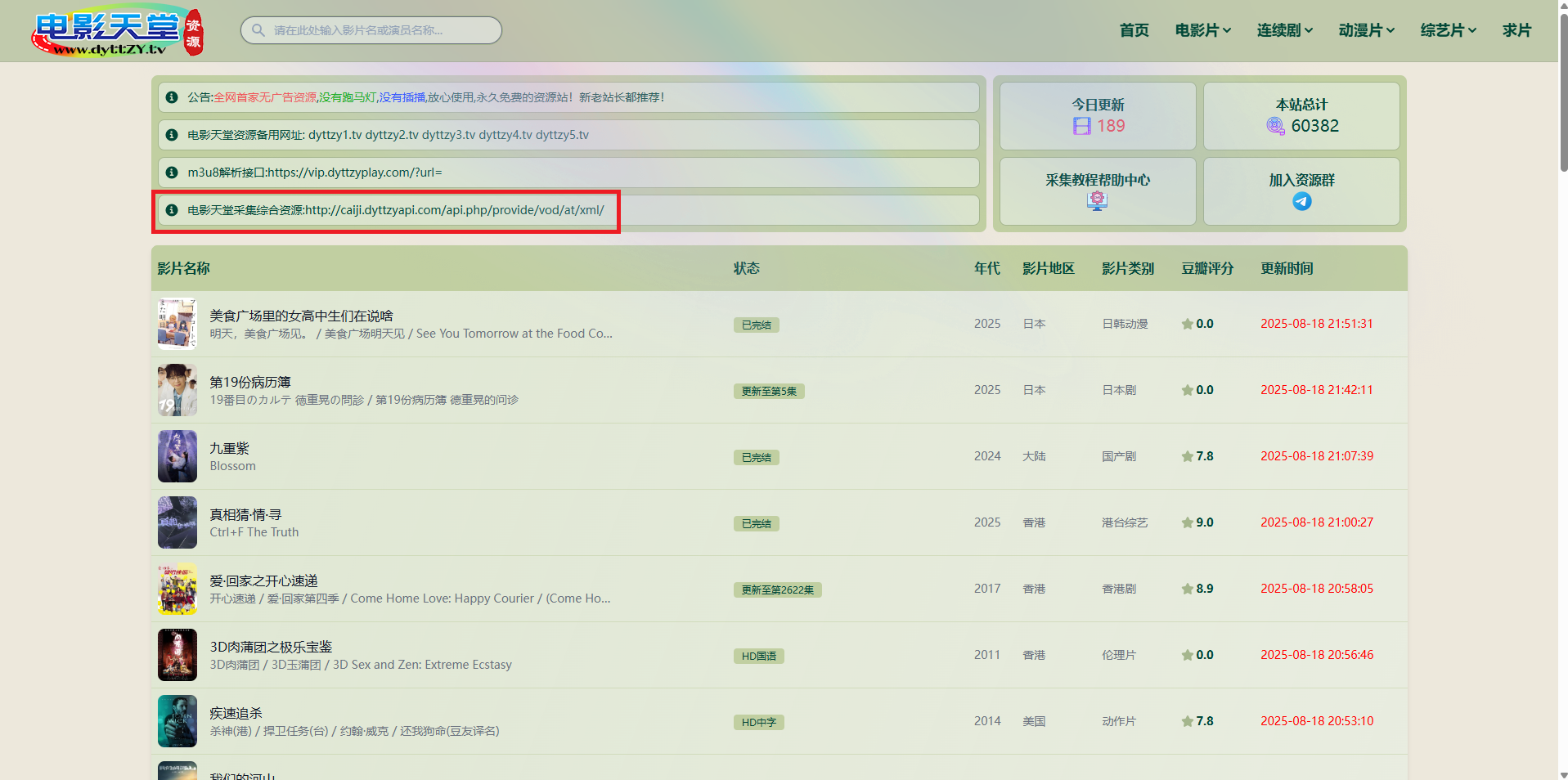This screenshot has width=1568, height=780.
Task: Click the star rating icon for 九重紫
Action: 1188,456
